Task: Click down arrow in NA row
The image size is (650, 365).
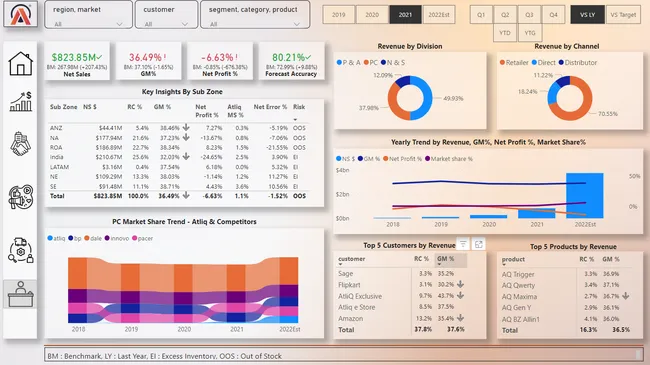Action: (186, 137)
